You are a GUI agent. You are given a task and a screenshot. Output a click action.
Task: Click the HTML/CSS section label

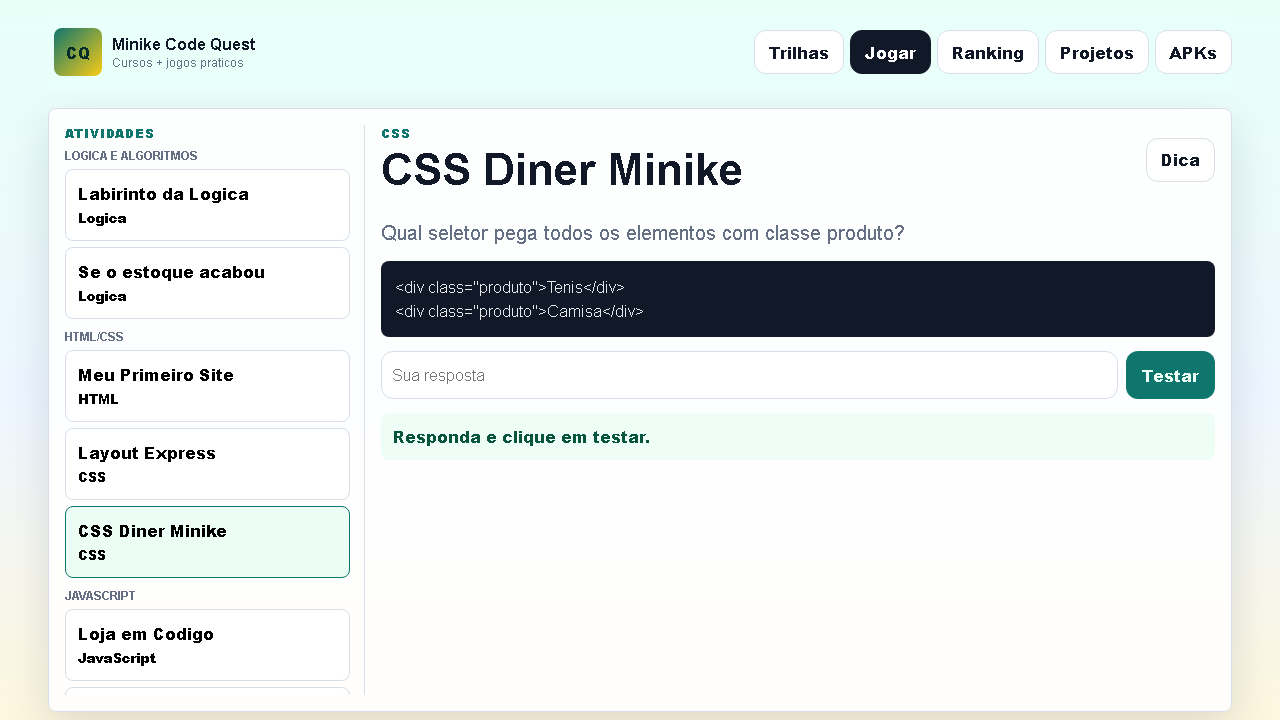click(x=94, y=337)
